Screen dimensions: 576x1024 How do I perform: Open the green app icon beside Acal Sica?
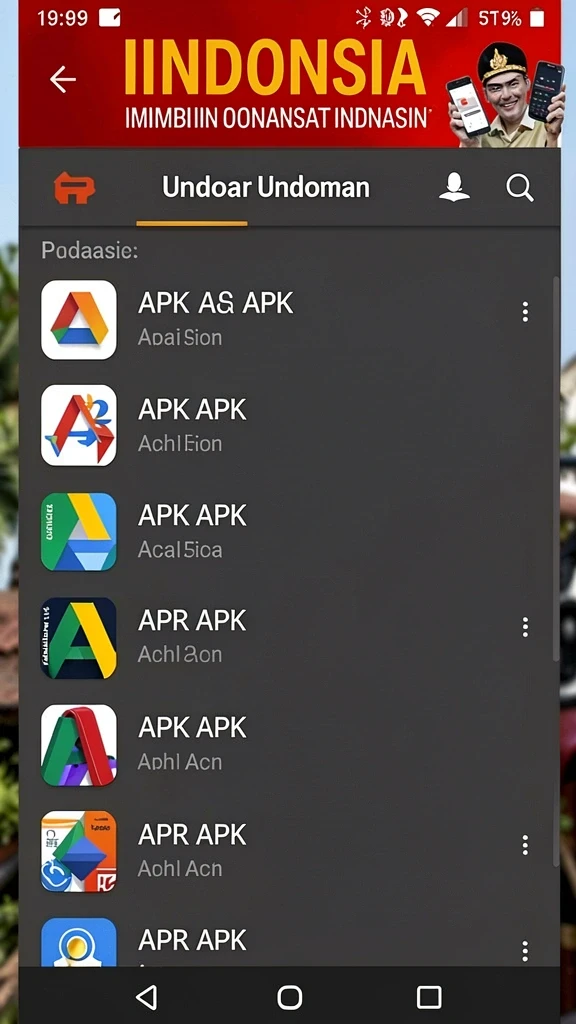click(79, 532)
